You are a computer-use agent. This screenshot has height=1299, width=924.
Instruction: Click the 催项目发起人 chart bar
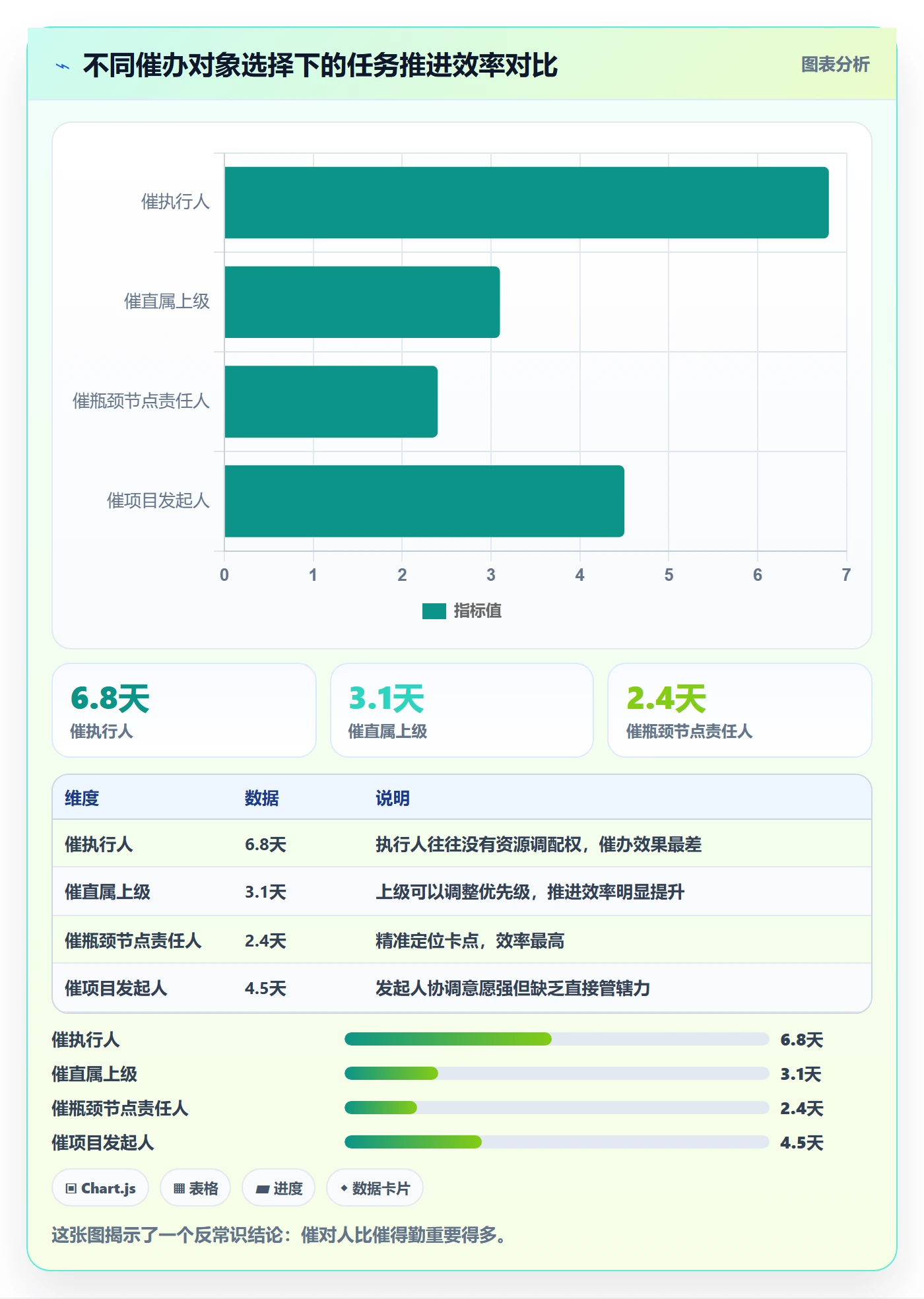point(424,502)
